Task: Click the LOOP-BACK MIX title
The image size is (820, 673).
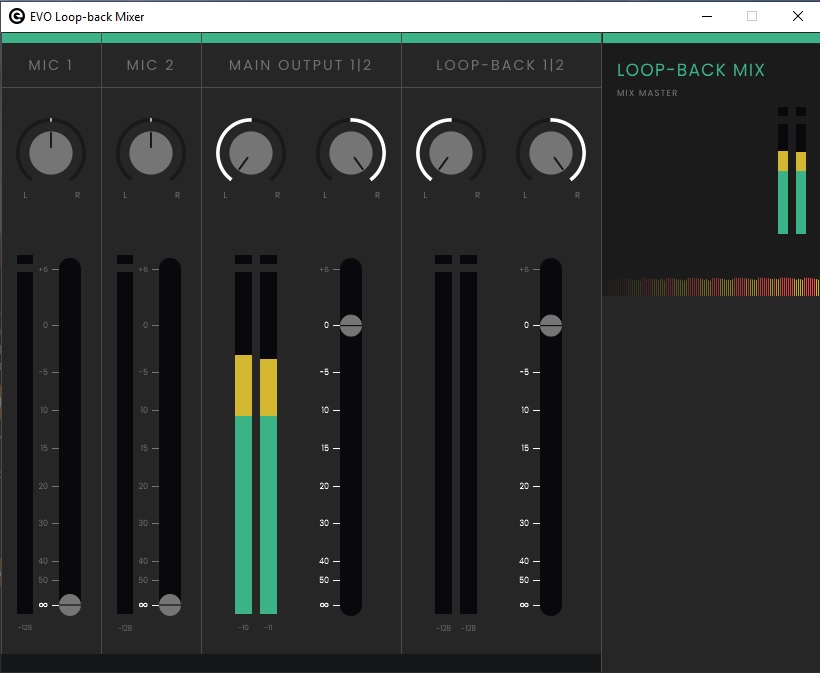Action: (x=690, y=70)
